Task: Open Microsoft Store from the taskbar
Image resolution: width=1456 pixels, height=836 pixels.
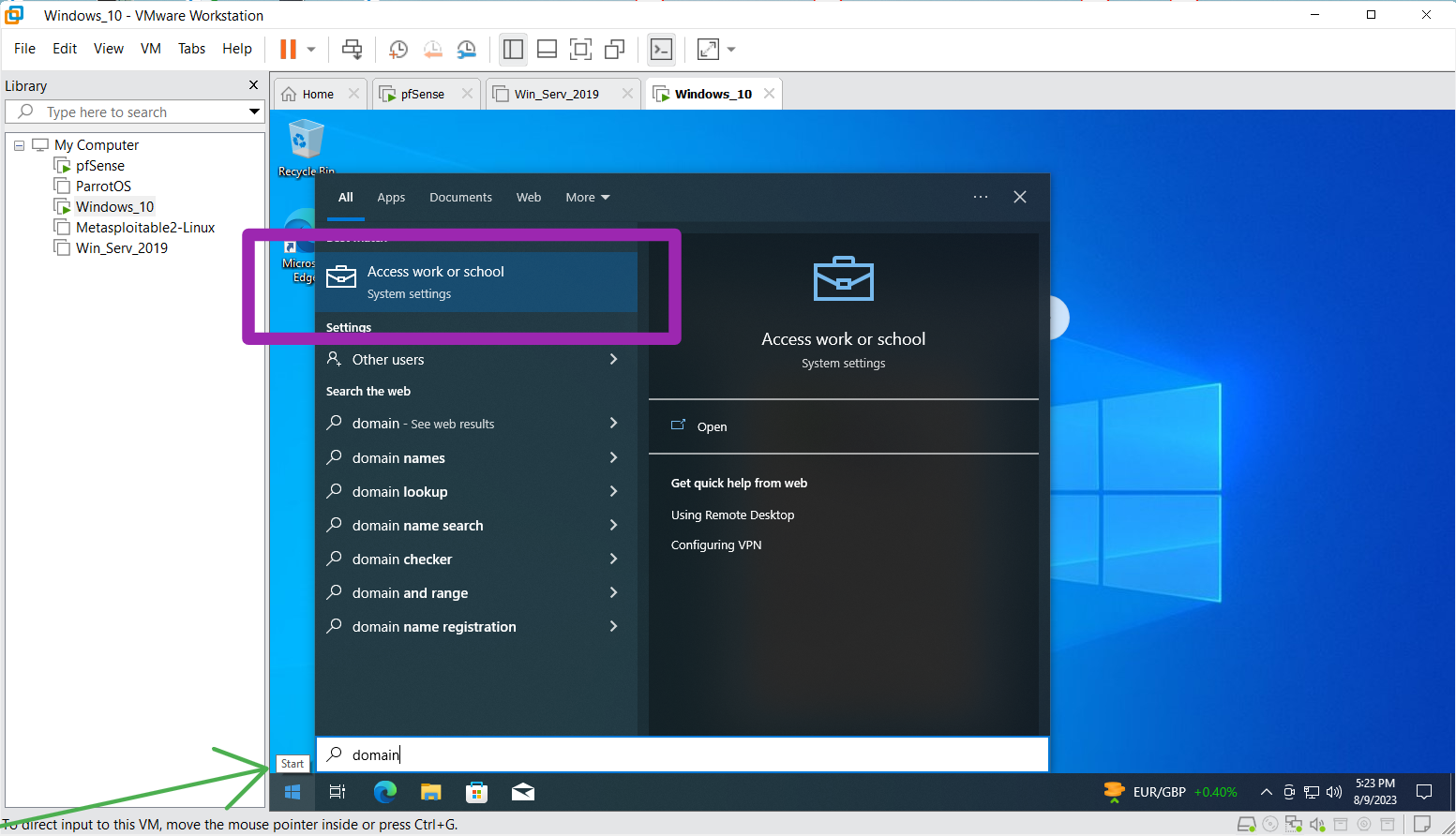Action: (x=476, y=792)
